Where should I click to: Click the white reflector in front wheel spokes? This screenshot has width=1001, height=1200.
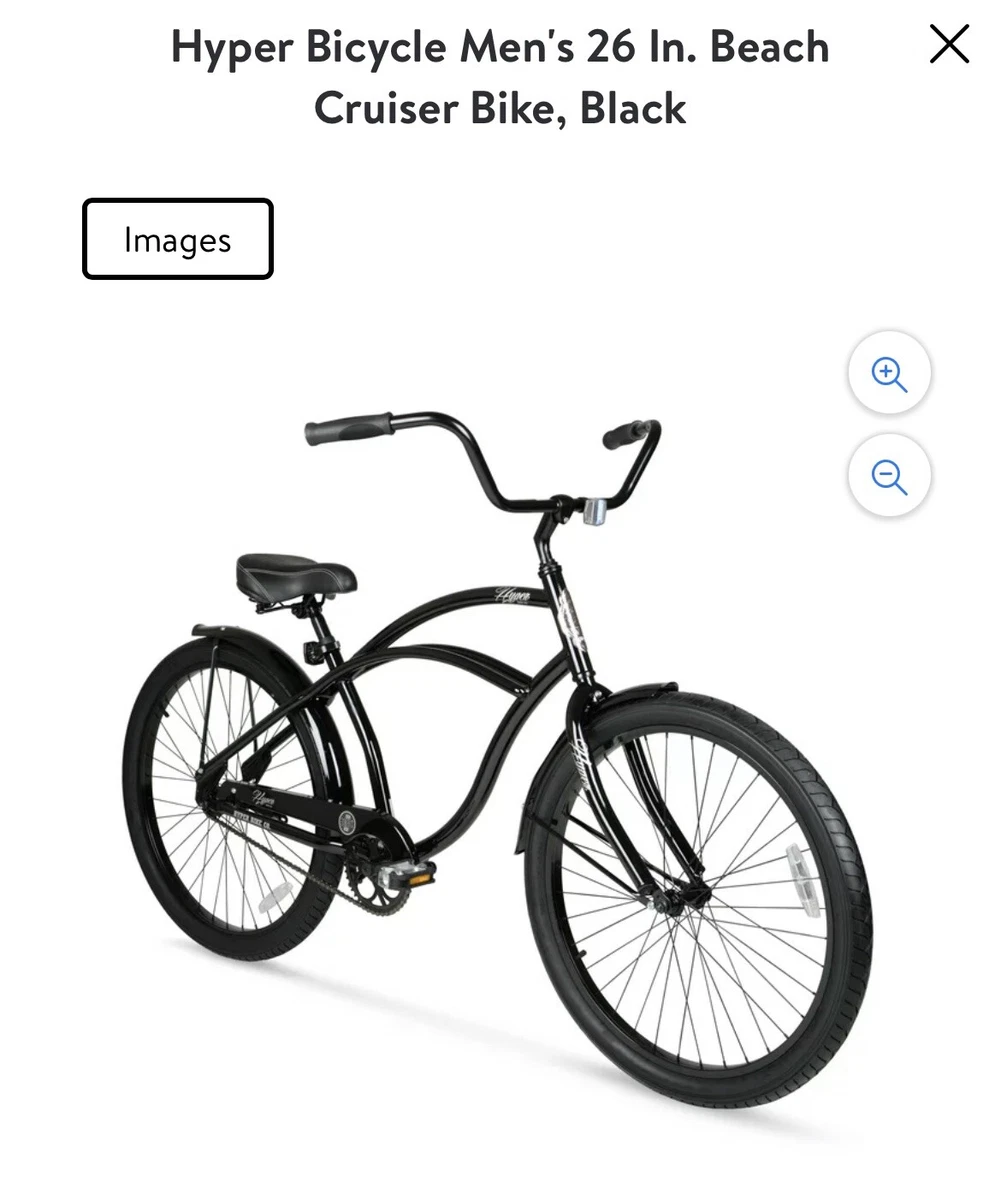[806, 879]
